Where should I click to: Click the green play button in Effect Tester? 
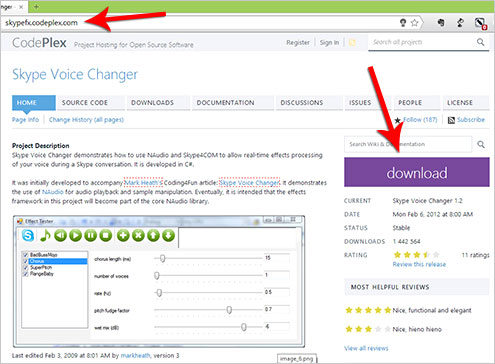76,235
